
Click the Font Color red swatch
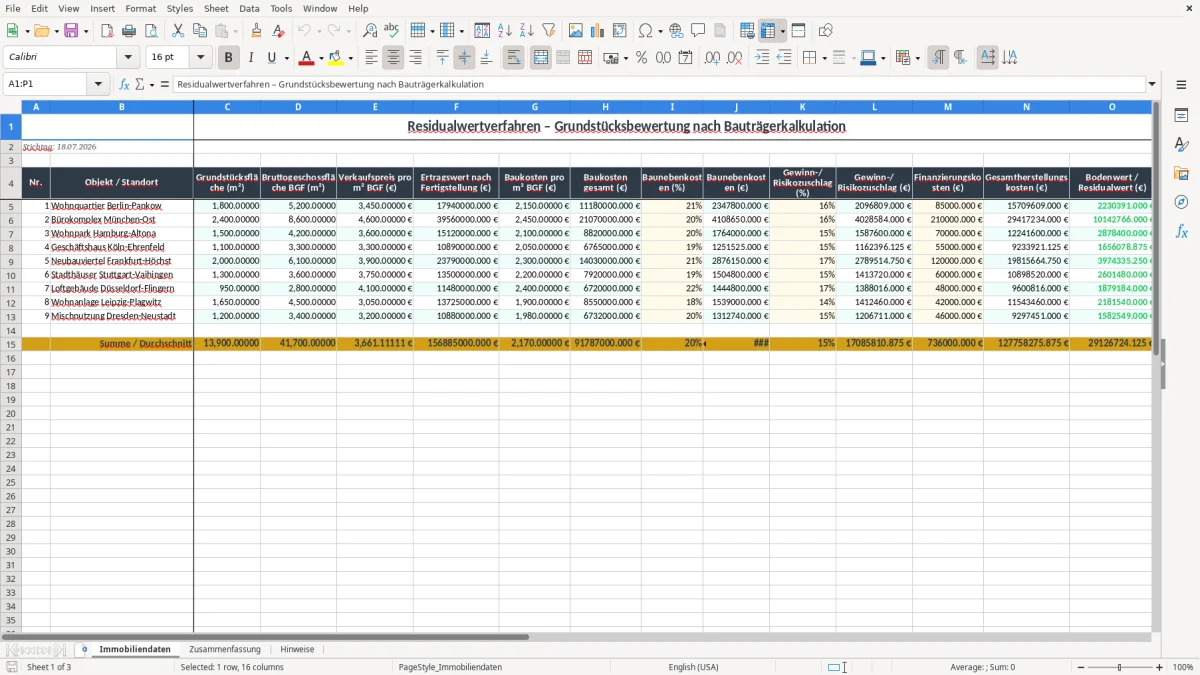tap(307, 58)
